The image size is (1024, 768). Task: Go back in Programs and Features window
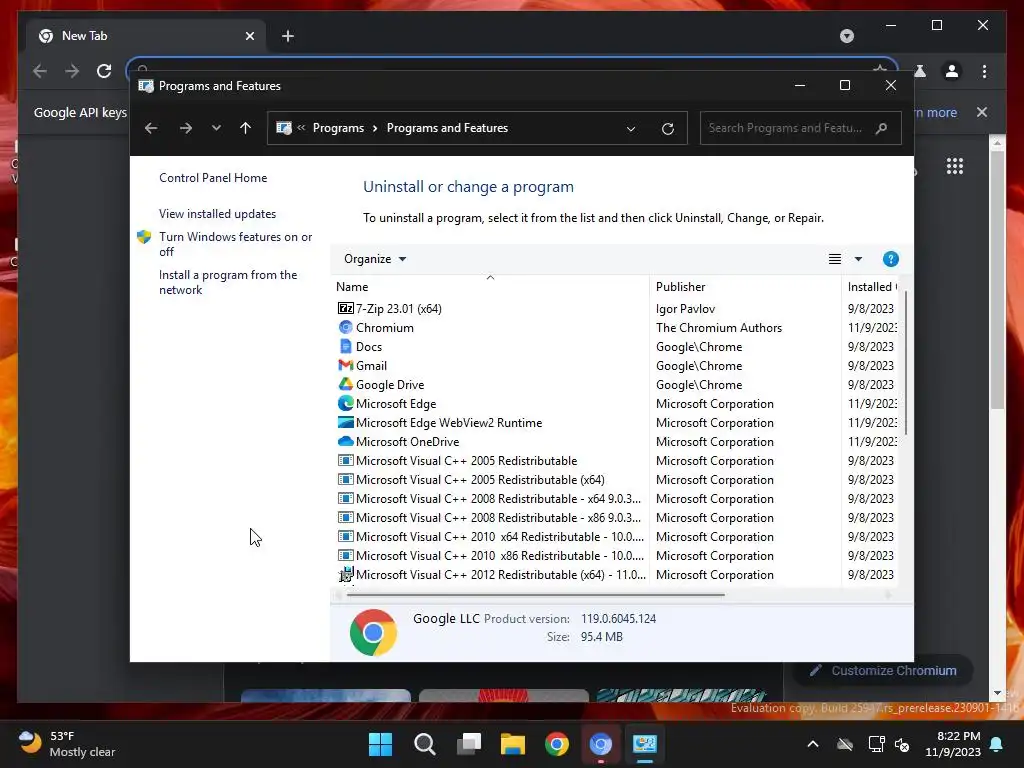click(151, 128)
